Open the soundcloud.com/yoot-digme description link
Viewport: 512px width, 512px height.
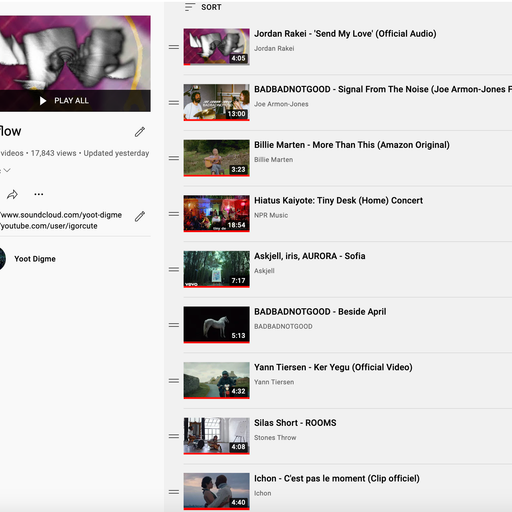click(61, 215)
